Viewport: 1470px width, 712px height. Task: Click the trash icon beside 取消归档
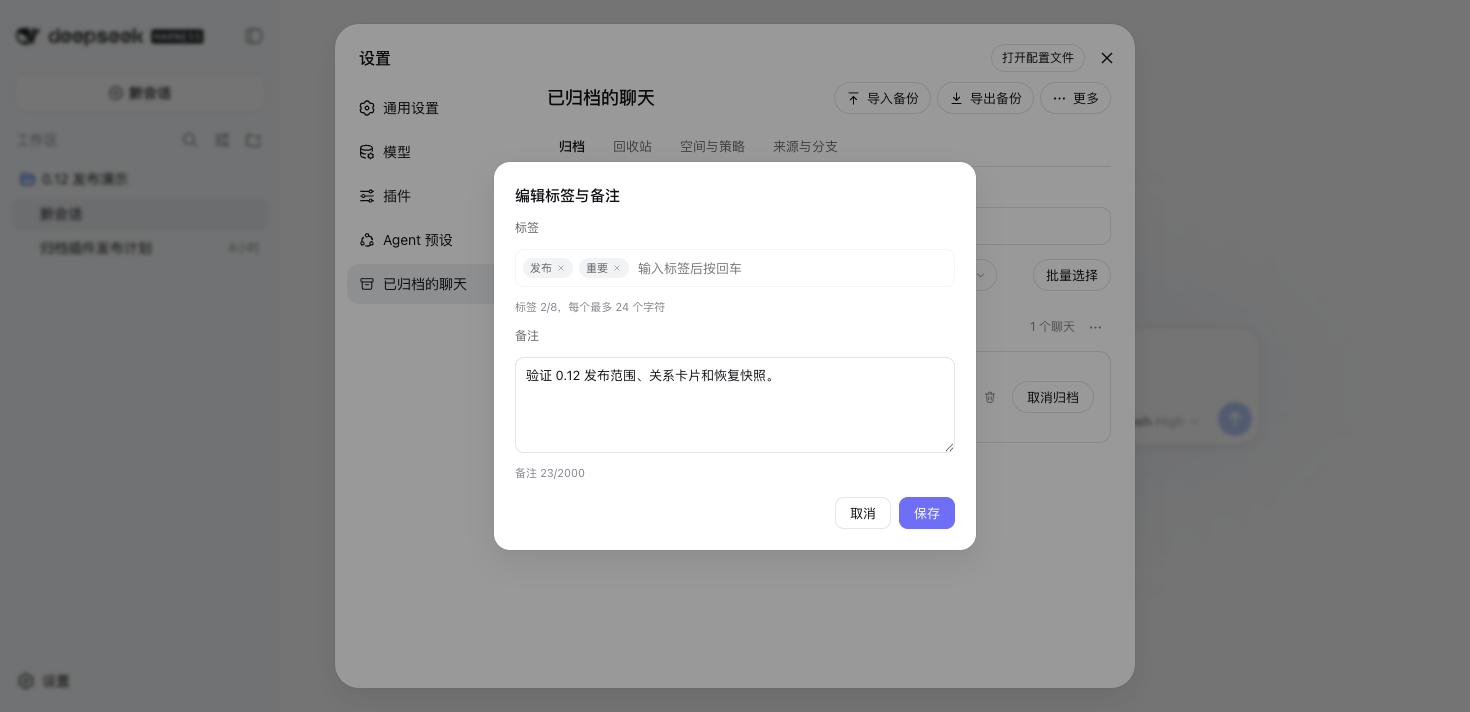click(990, 397)
